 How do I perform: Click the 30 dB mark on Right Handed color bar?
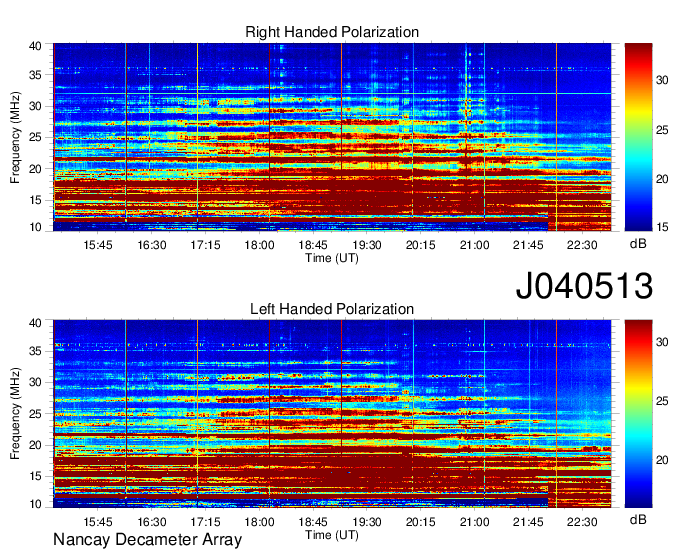[x=662, y=80]
